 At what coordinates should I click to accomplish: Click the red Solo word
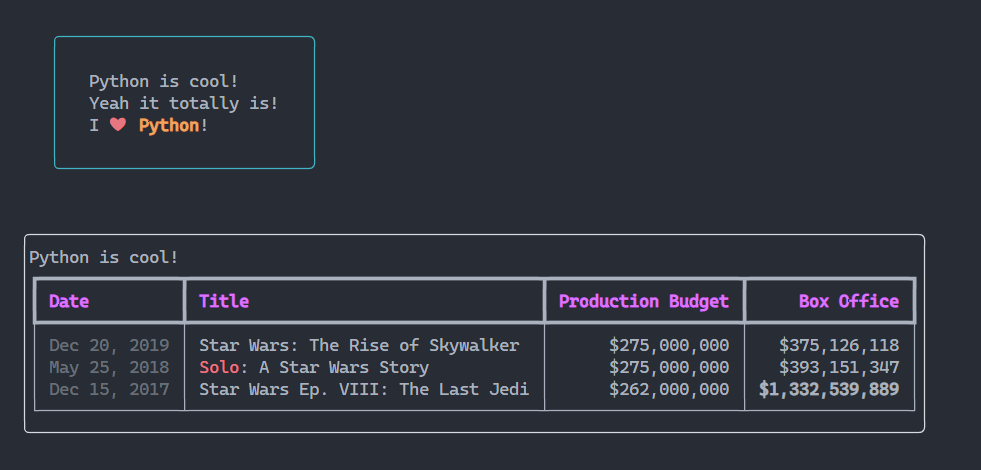(219, 367)
